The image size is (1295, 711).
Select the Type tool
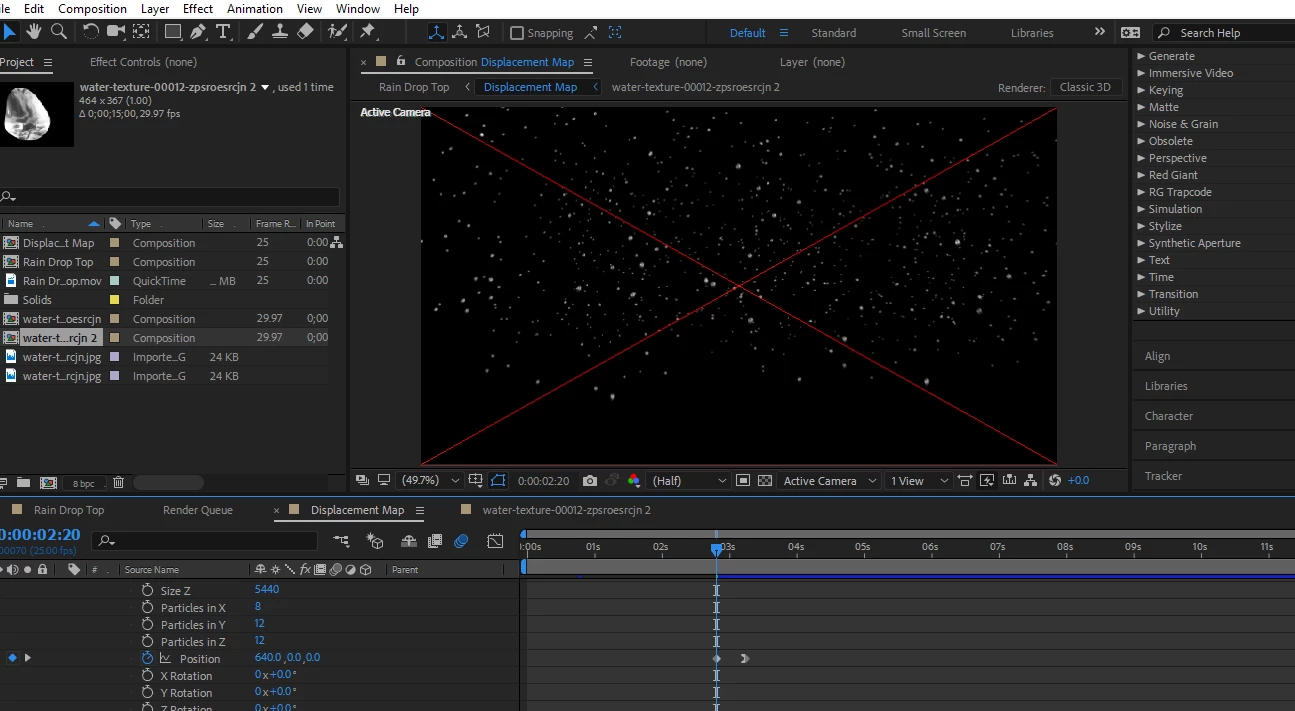(223, 32)
